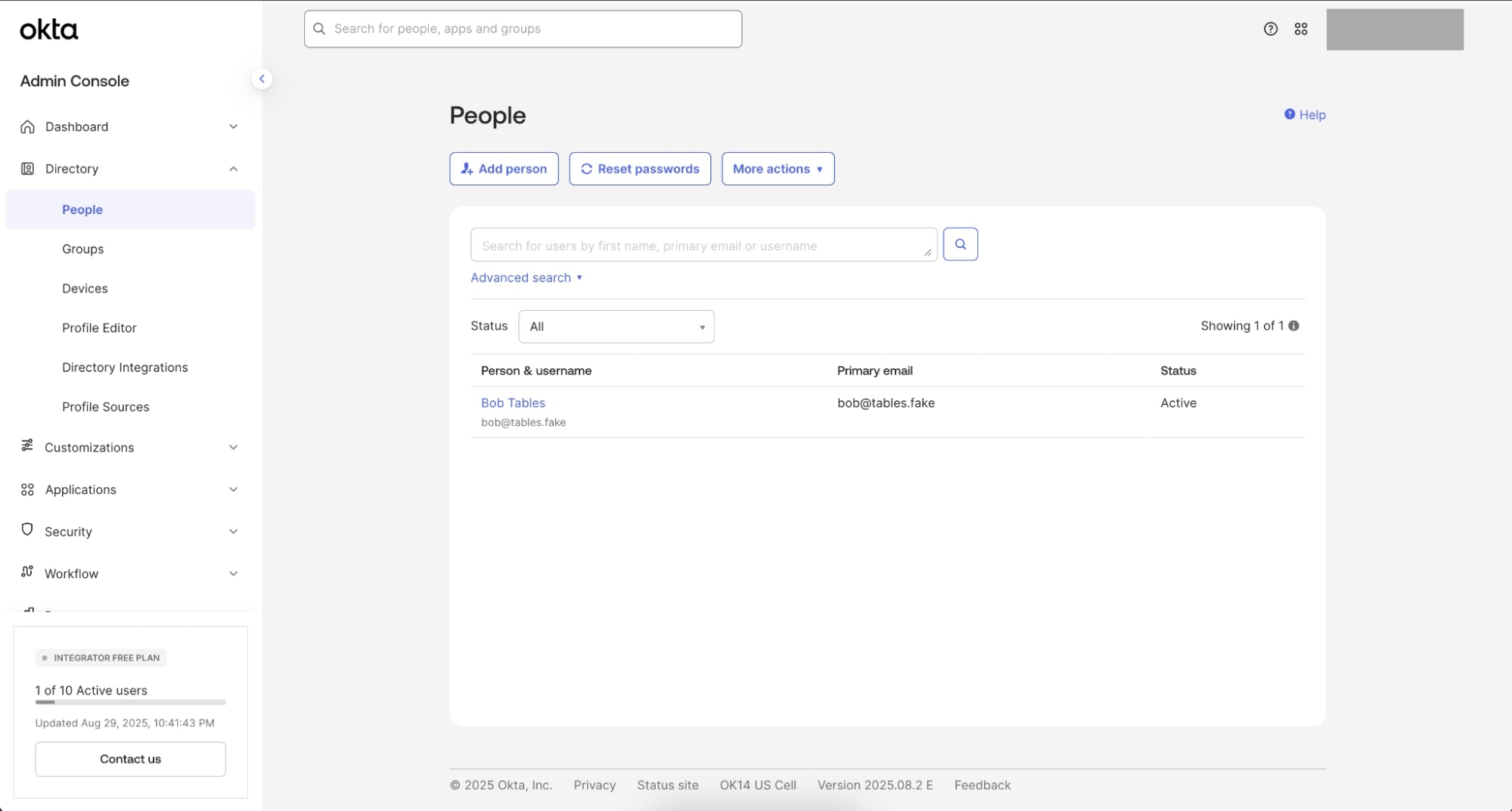Click the Okta logo
Screen dimensions: 1512x811
coord(48,30)
